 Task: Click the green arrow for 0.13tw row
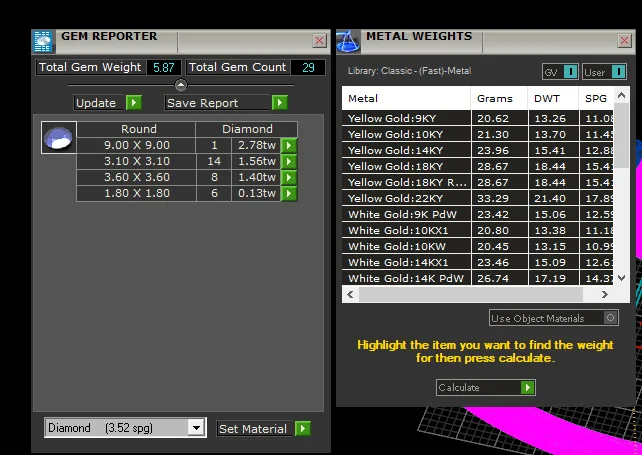point(289,193)
